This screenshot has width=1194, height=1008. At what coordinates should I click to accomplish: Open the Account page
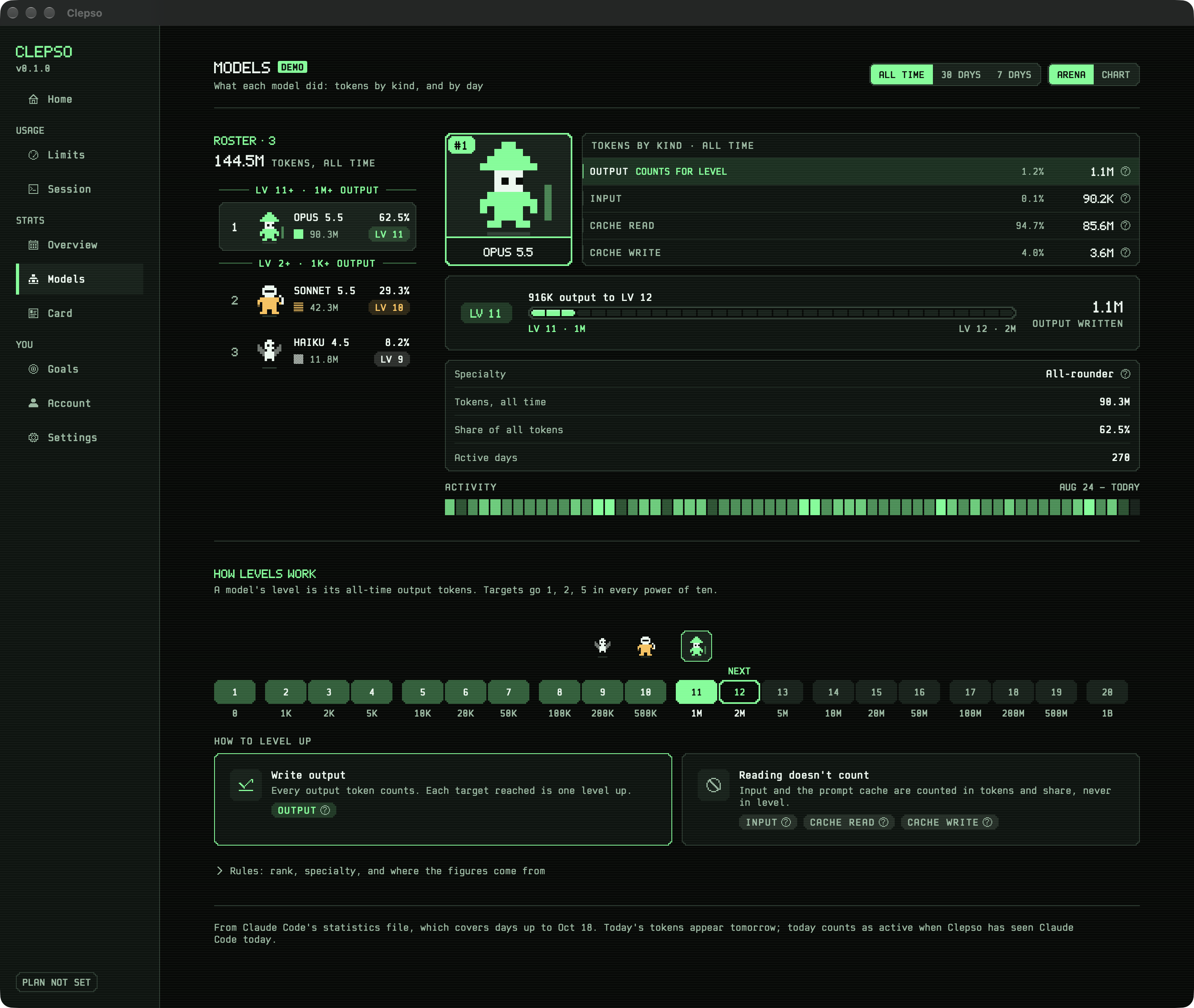(80, 403)
